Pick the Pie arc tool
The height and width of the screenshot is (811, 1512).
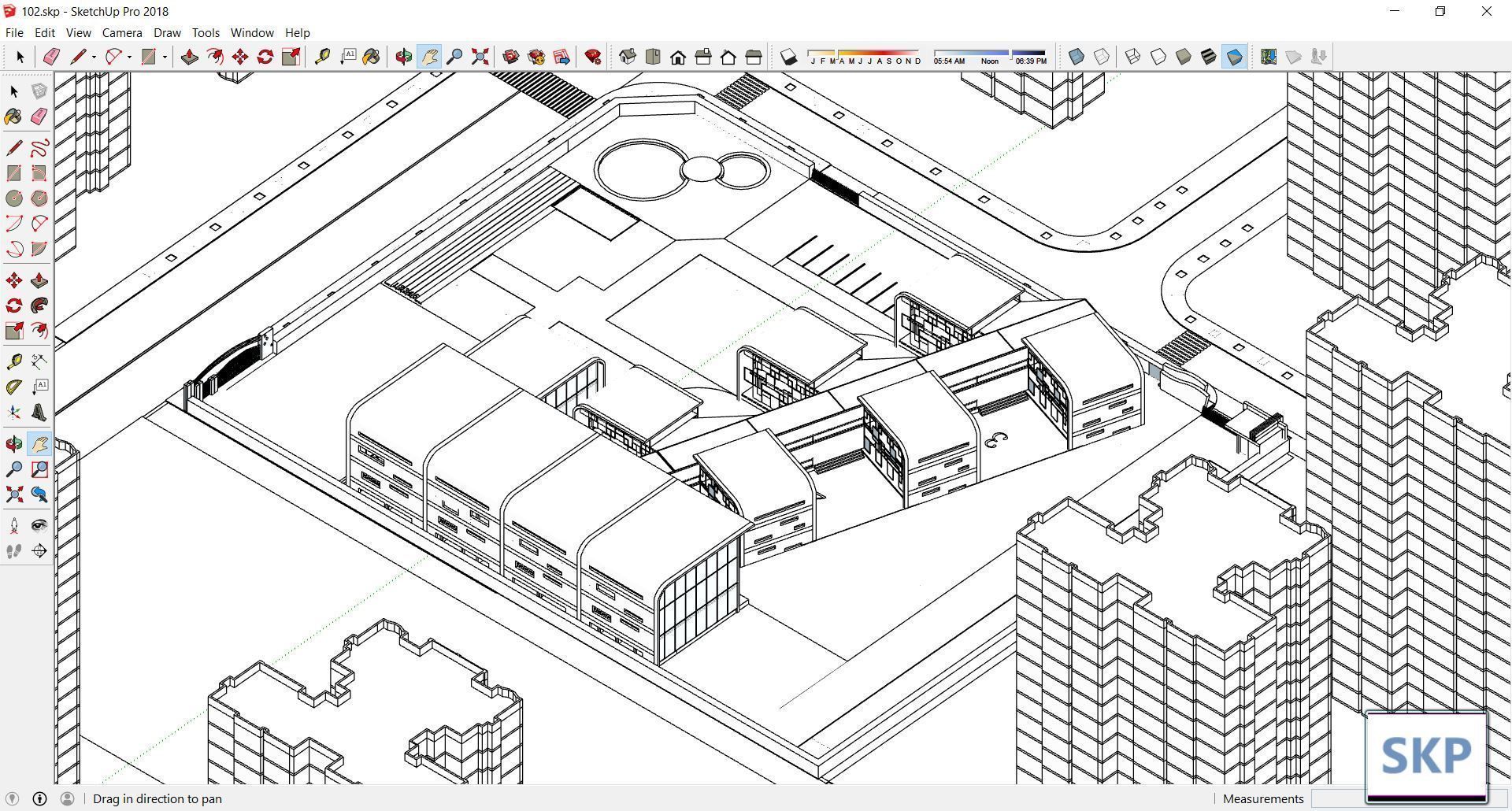coord(39,249)
